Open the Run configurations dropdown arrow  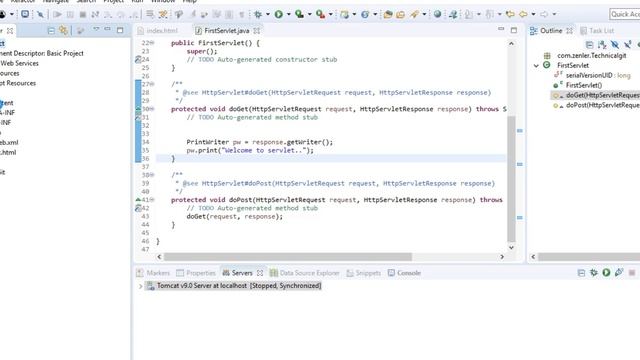(289, 14)
